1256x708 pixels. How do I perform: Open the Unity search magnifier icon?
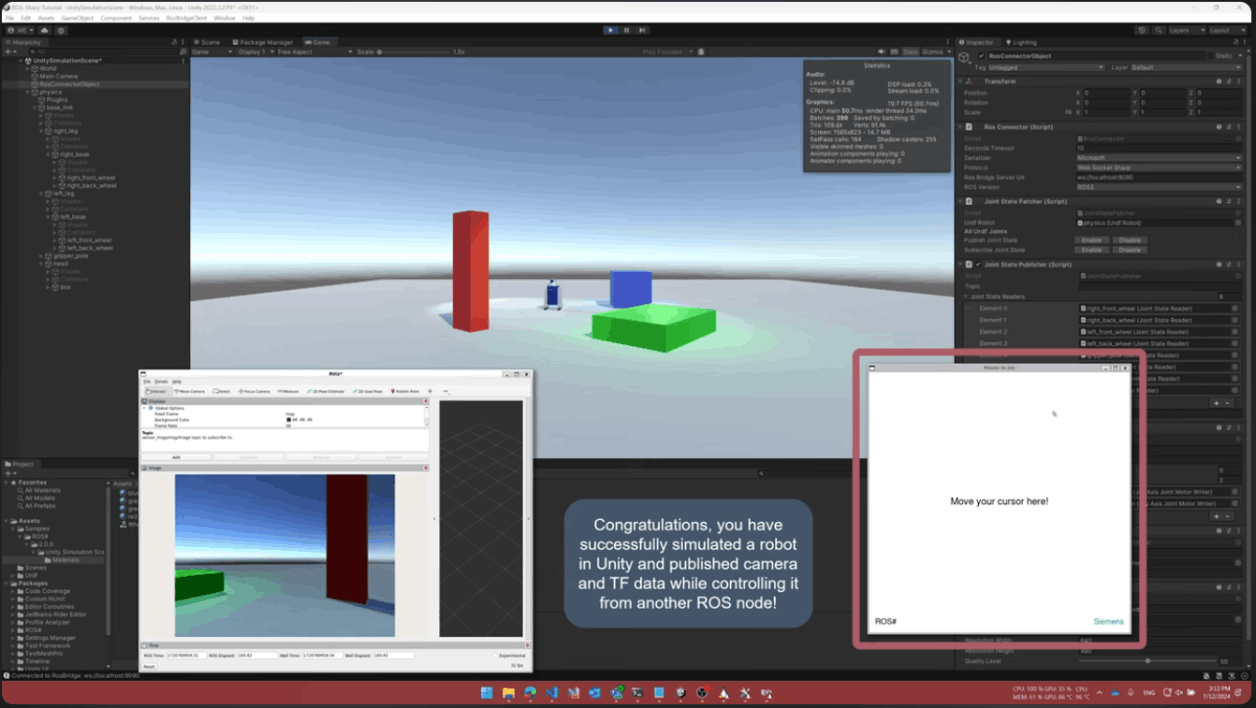[1157, 30]
